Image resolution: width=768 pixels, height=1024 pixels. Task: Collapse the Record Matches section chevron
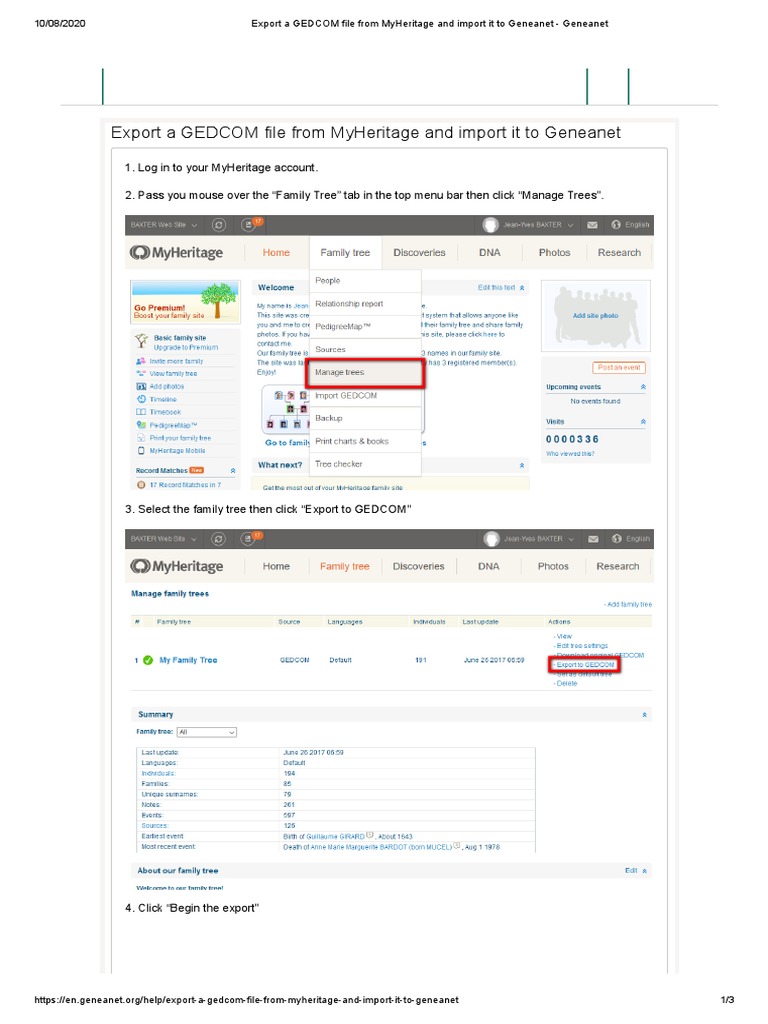233,471
